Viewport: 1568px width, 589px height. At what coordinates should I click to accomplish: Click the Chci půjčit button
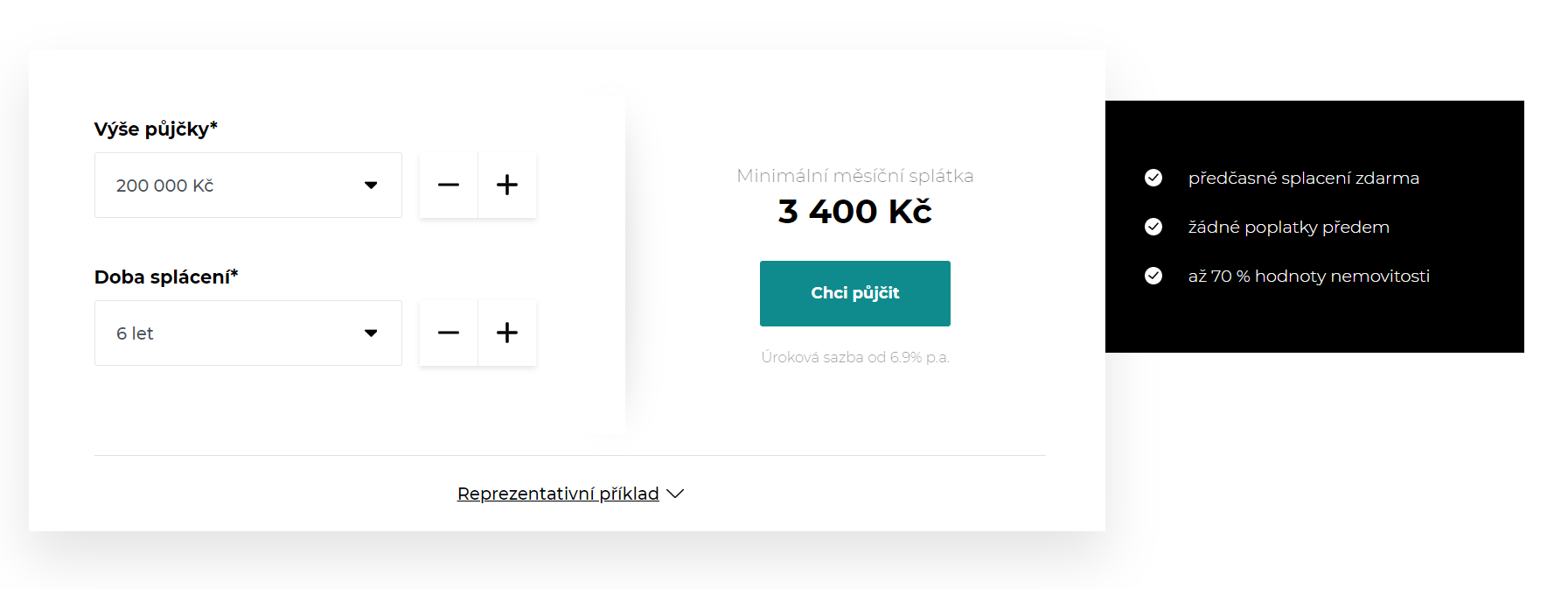click(855, 293)
